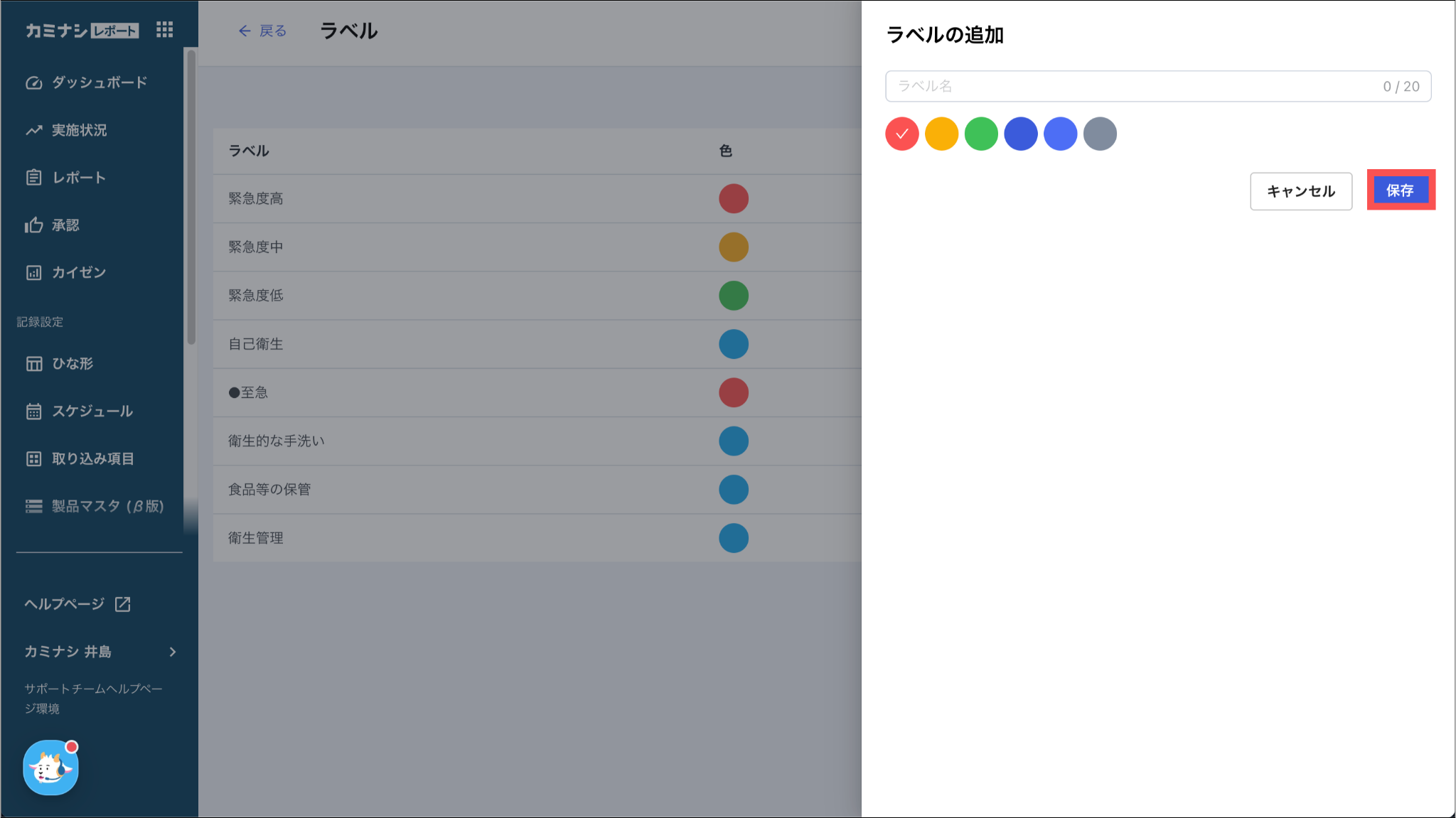Open the ダッシュボード dashboard page
The width and height of the screenshot is (1456, 818).
click(x=99, y=82)
